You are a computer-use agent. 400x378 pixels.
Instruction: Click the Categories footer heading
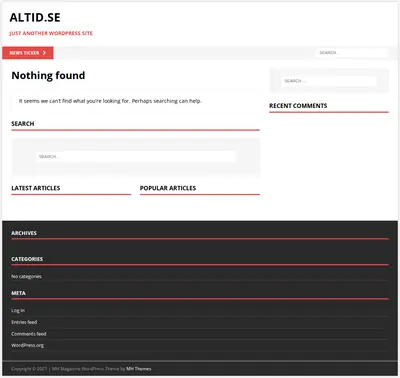(x=27, y=259)
